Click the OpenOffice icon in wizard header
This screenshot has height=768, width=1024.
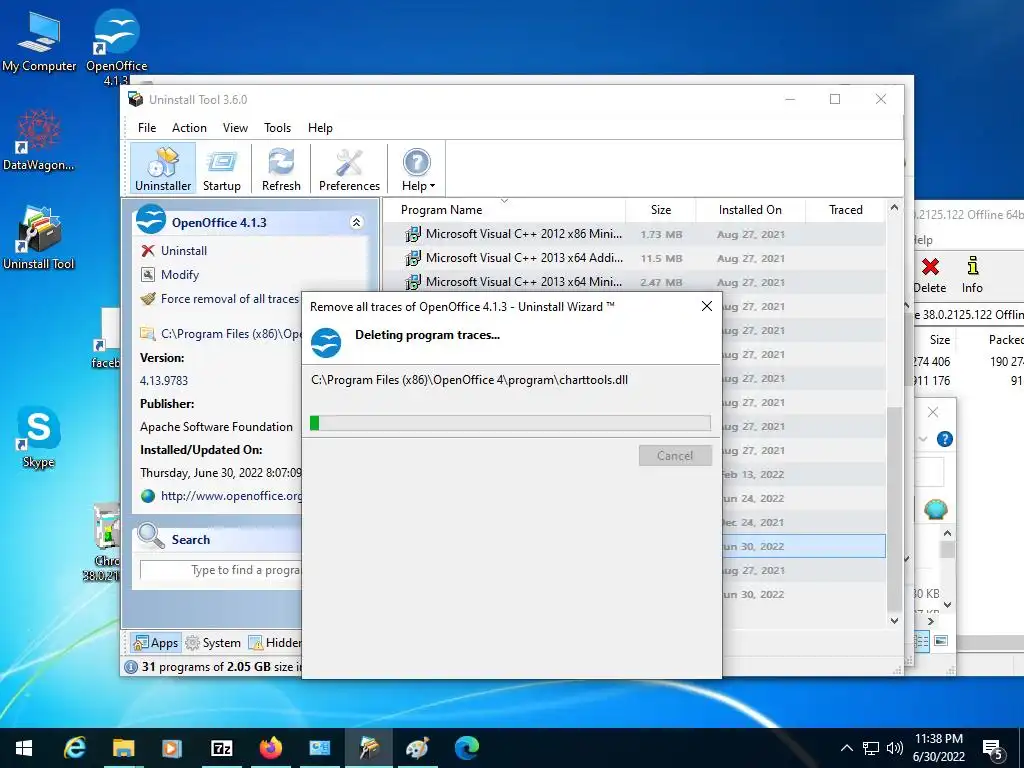pyautogui.click(x=326, y=342)
